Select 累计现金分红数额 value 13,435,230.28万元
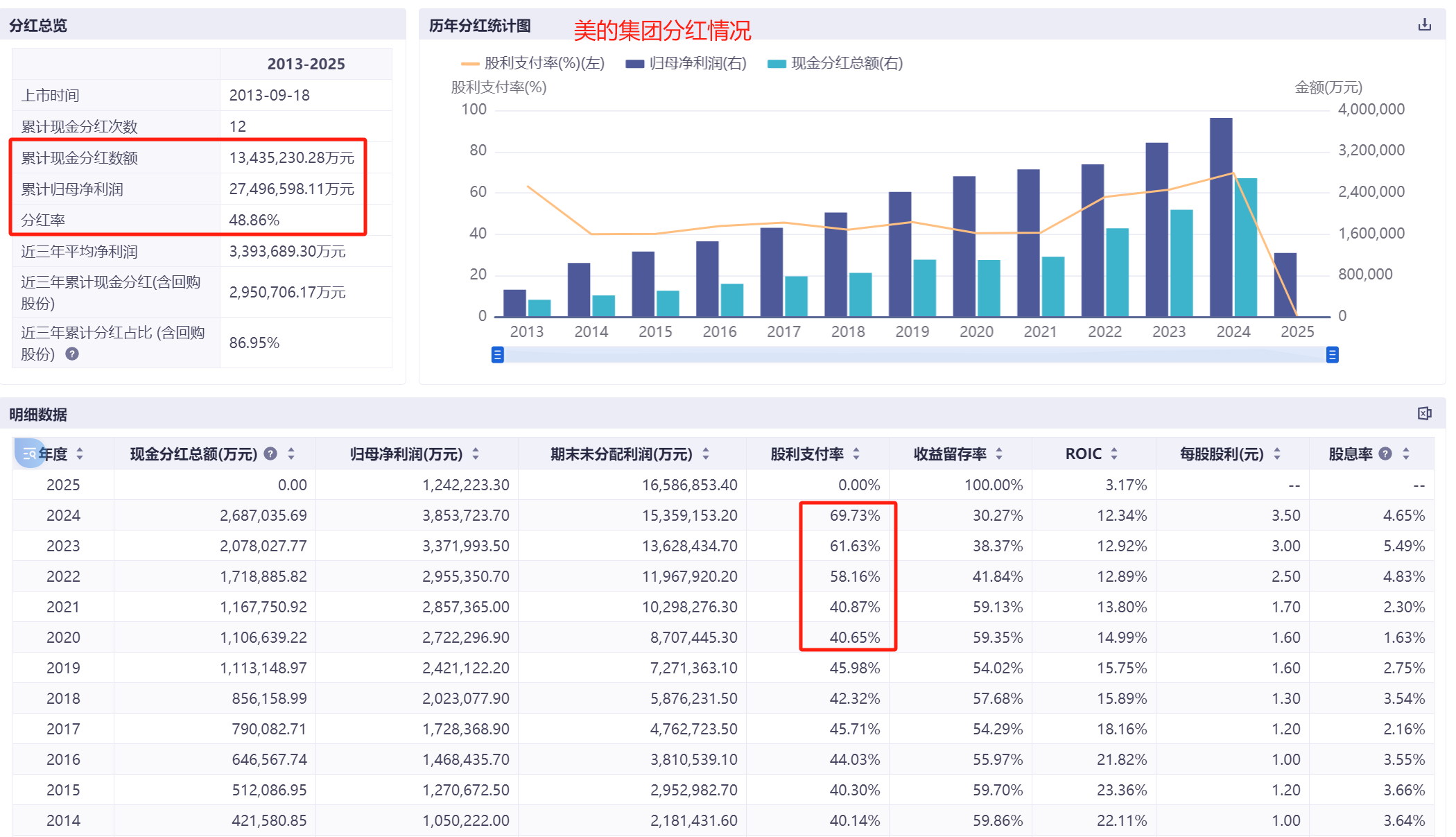 (292, 157)
